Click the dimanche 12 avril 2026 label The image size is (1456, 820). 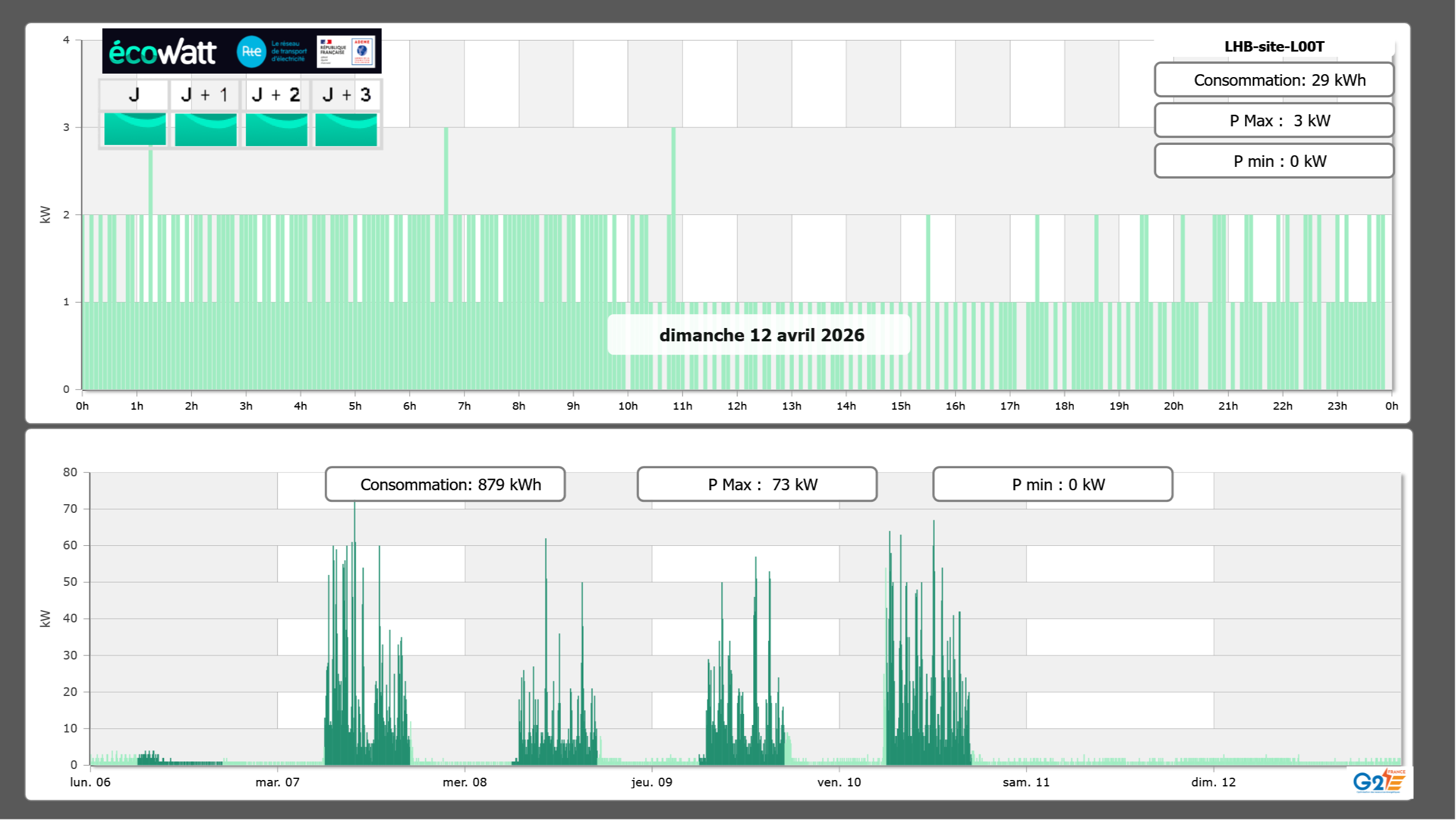761,335
